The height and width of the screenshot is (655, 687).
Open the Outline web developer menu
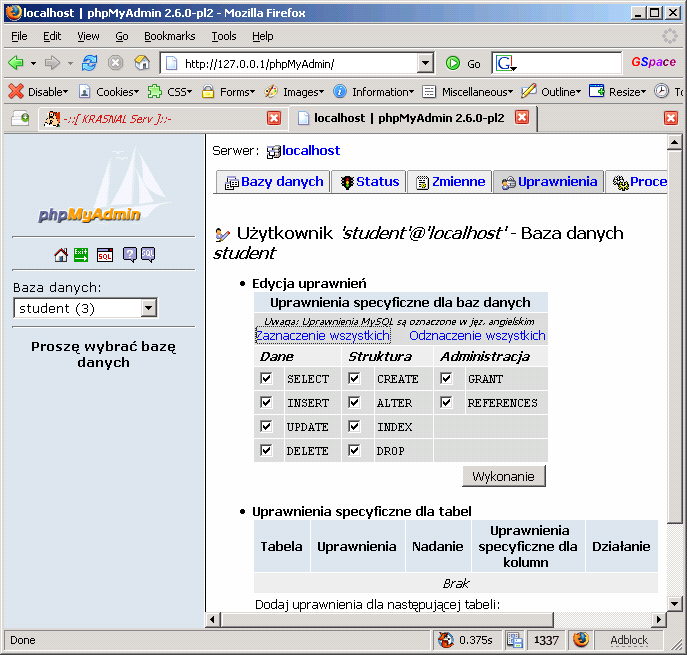coord(551,92)
